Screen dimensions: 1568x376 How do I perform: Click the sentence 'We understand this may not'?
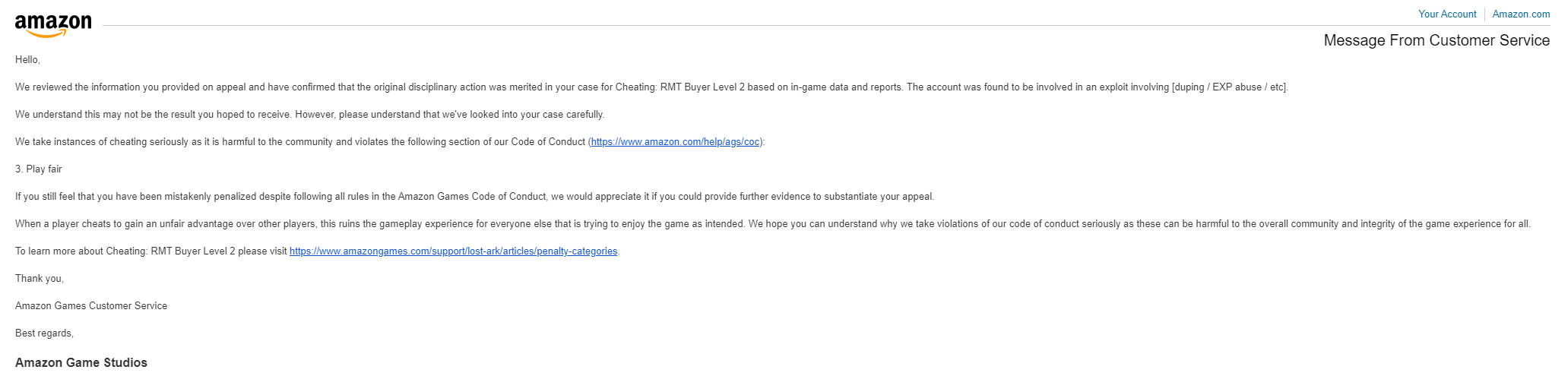click(x=309, y=115)
